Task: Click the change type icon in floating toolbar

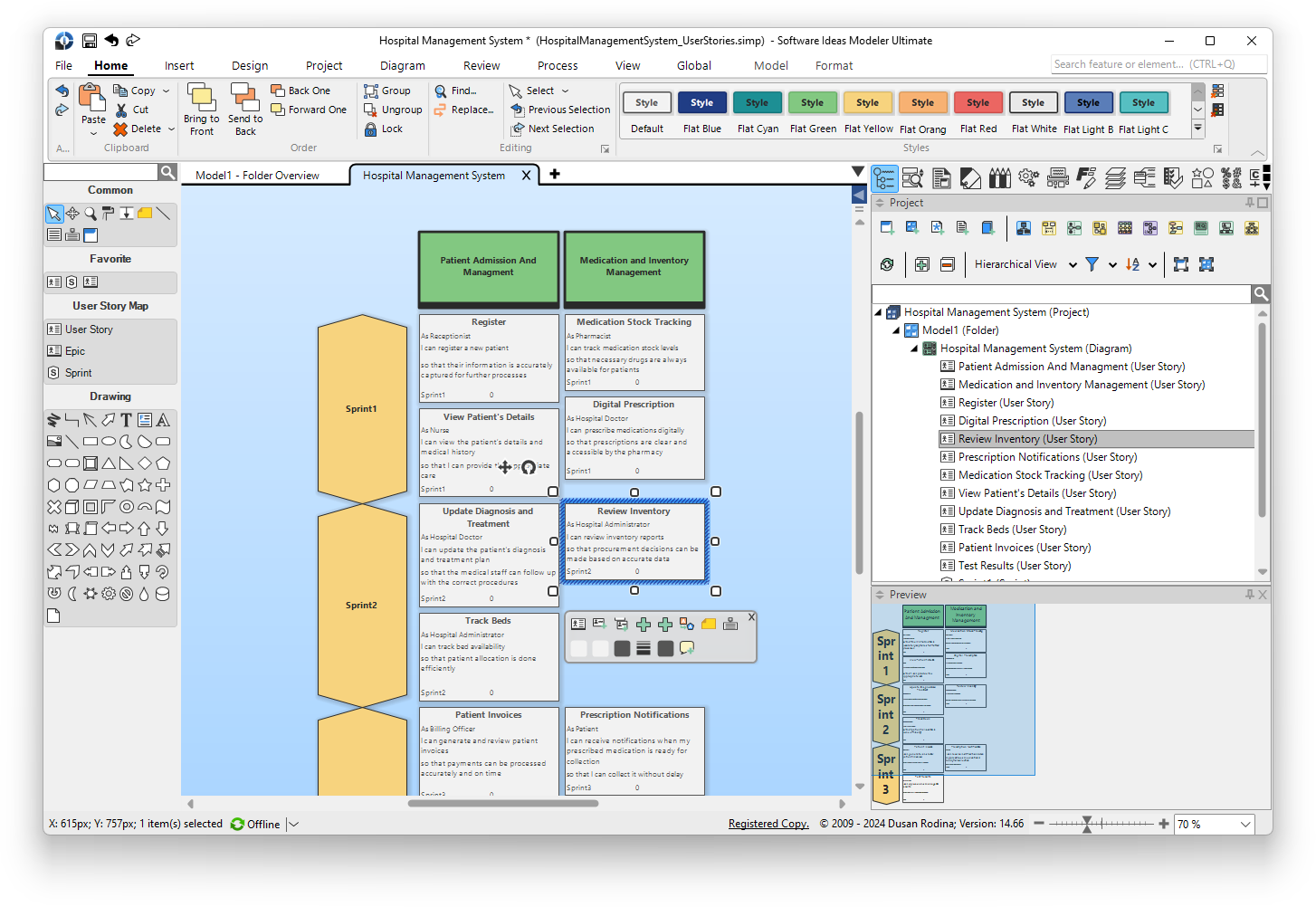Action: 687,624
